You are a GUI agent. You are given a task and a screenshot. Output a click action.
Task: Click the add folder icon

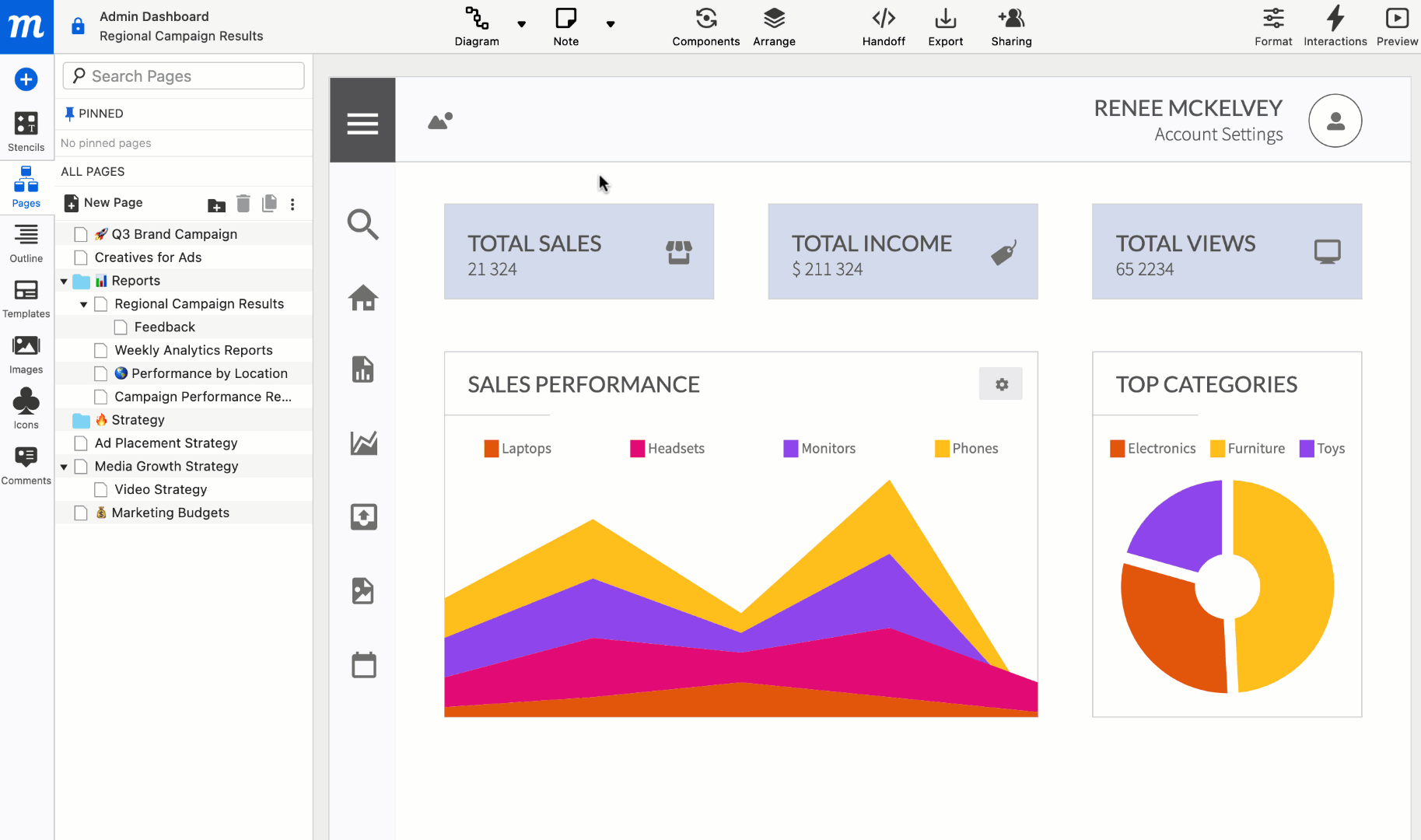pos(216,205)
